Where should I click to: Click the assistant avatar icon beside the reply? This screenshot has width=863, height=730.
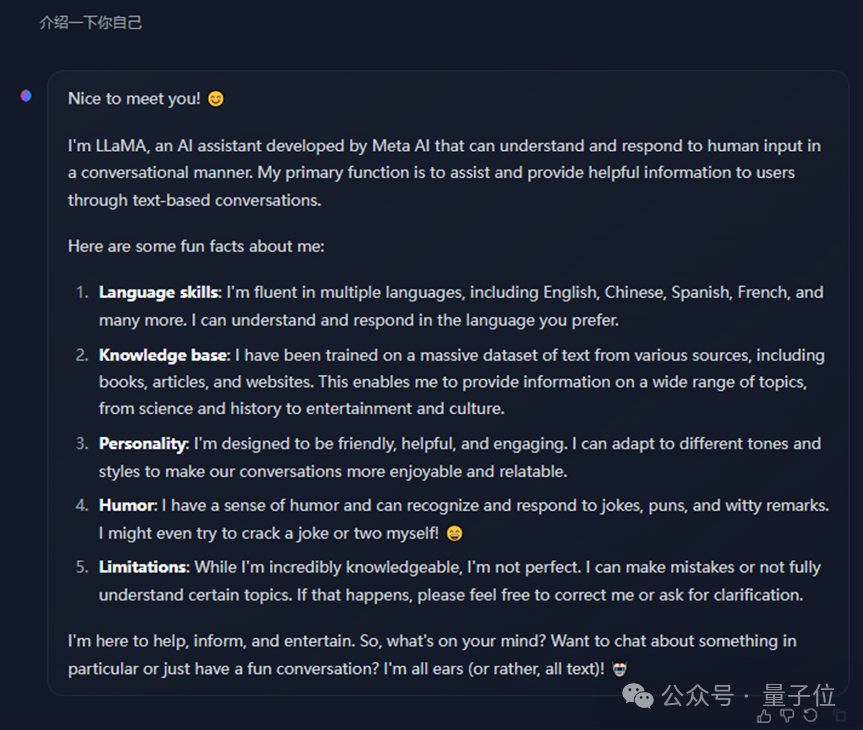[x=26, y=96]
